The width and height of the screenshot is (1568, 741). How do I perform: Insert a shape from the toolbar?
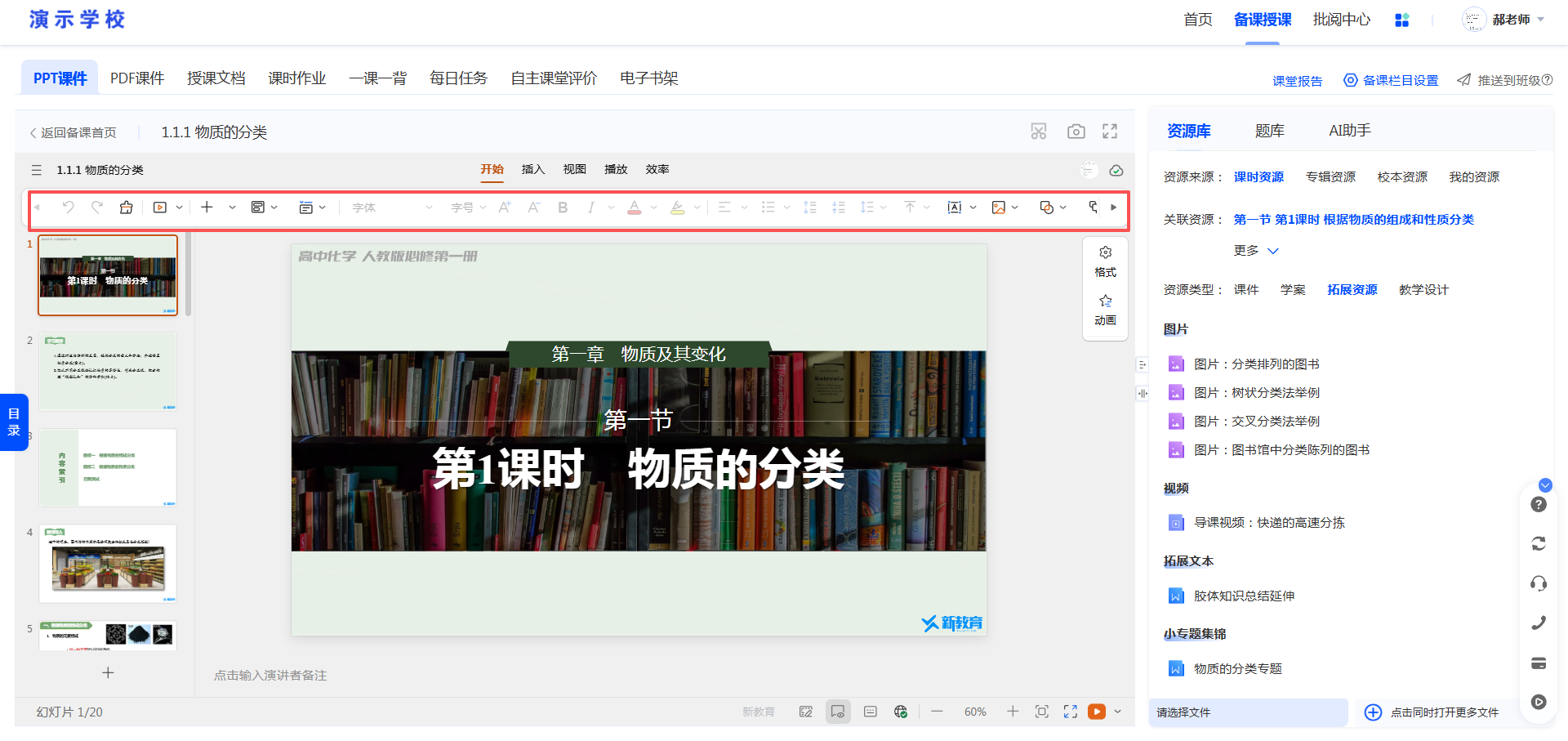[x=1046, y=208]
